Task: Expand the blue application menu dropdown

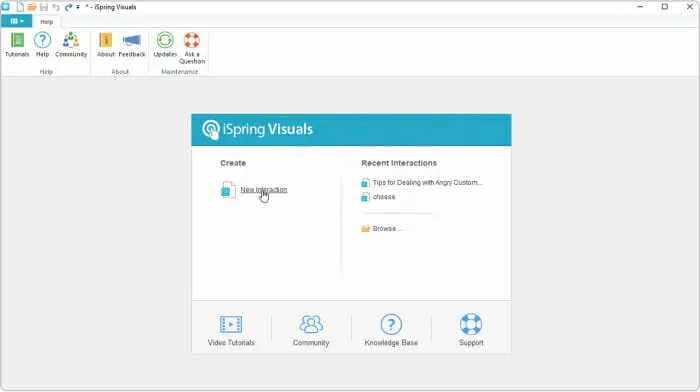Action: click(x=17, y=21)
